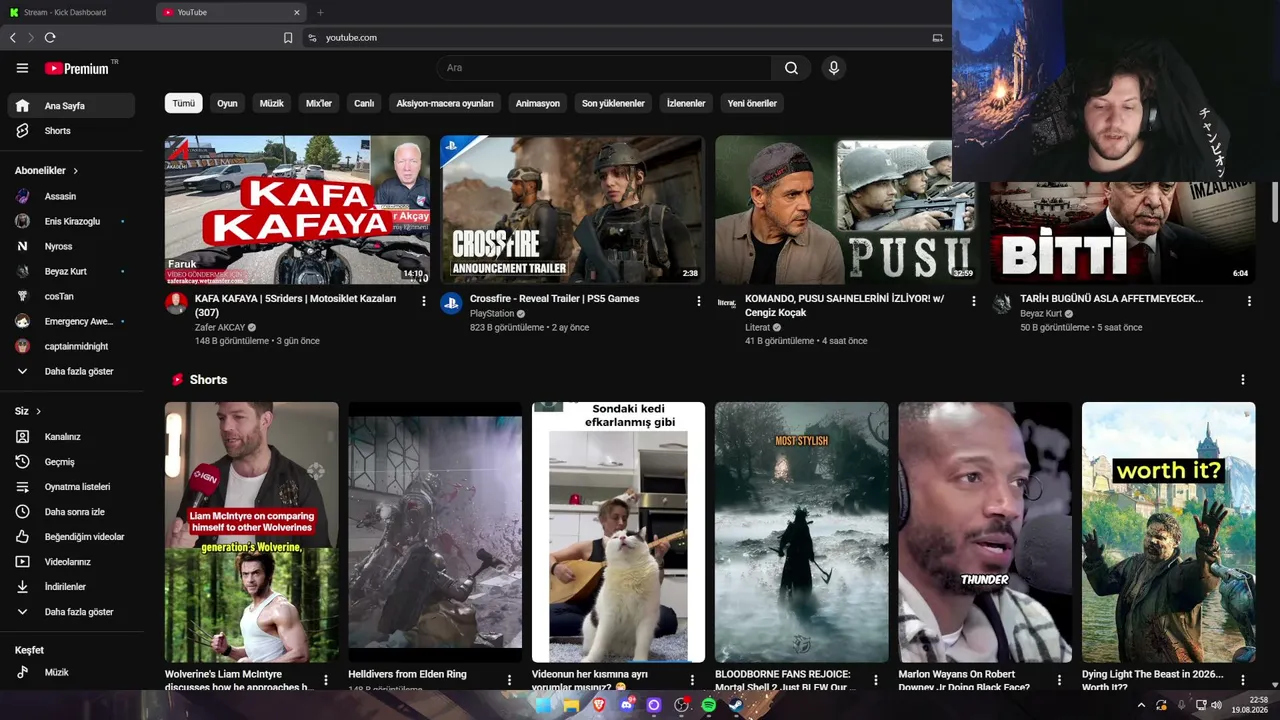Open the Siz section arrow
This screenshot has width=1280, height=720.
(39, 411)
